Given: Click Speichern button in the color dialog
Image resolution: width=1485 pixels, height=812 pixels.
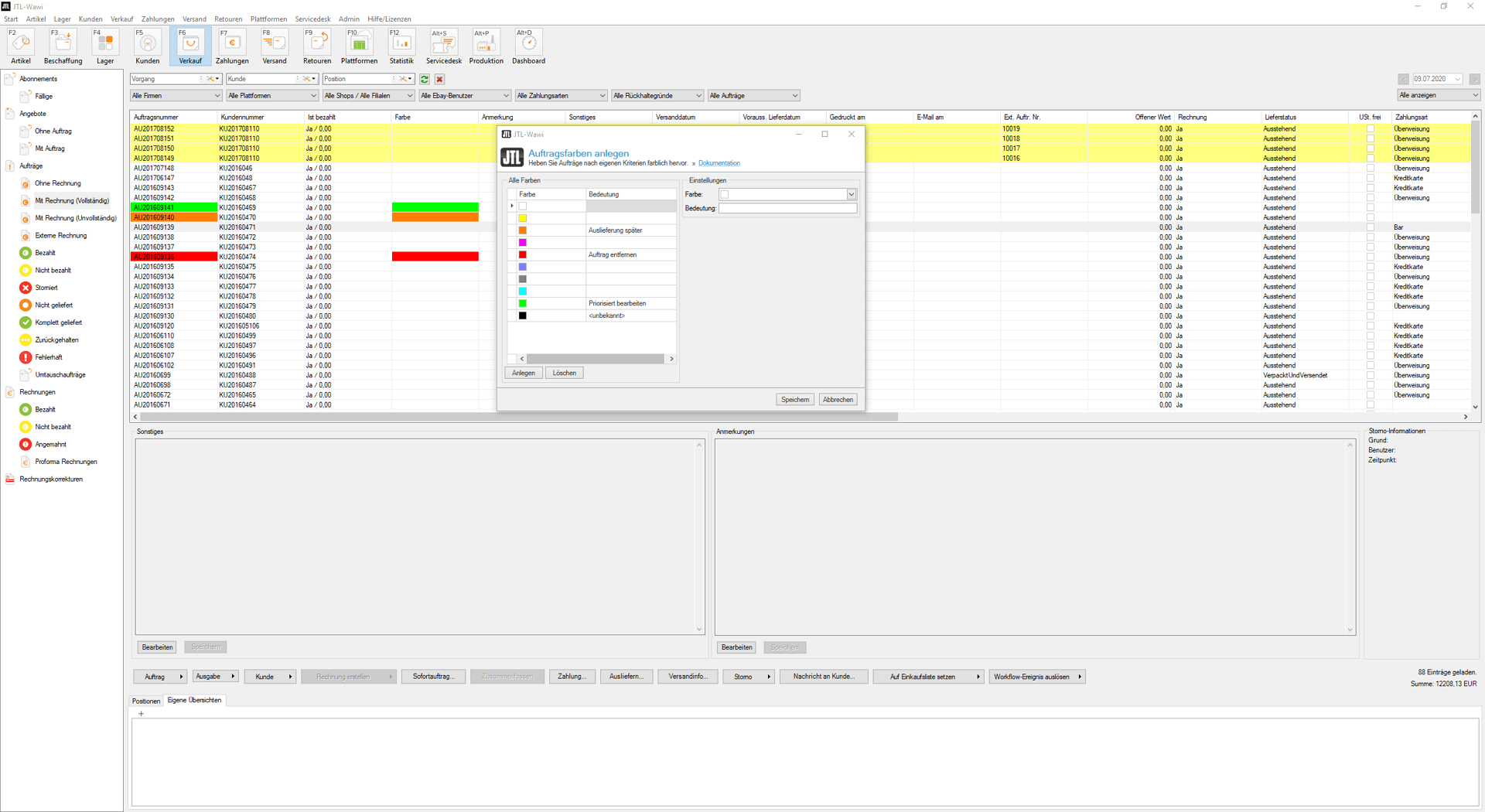Looking at the screenshot, I should tap(794, 400).
